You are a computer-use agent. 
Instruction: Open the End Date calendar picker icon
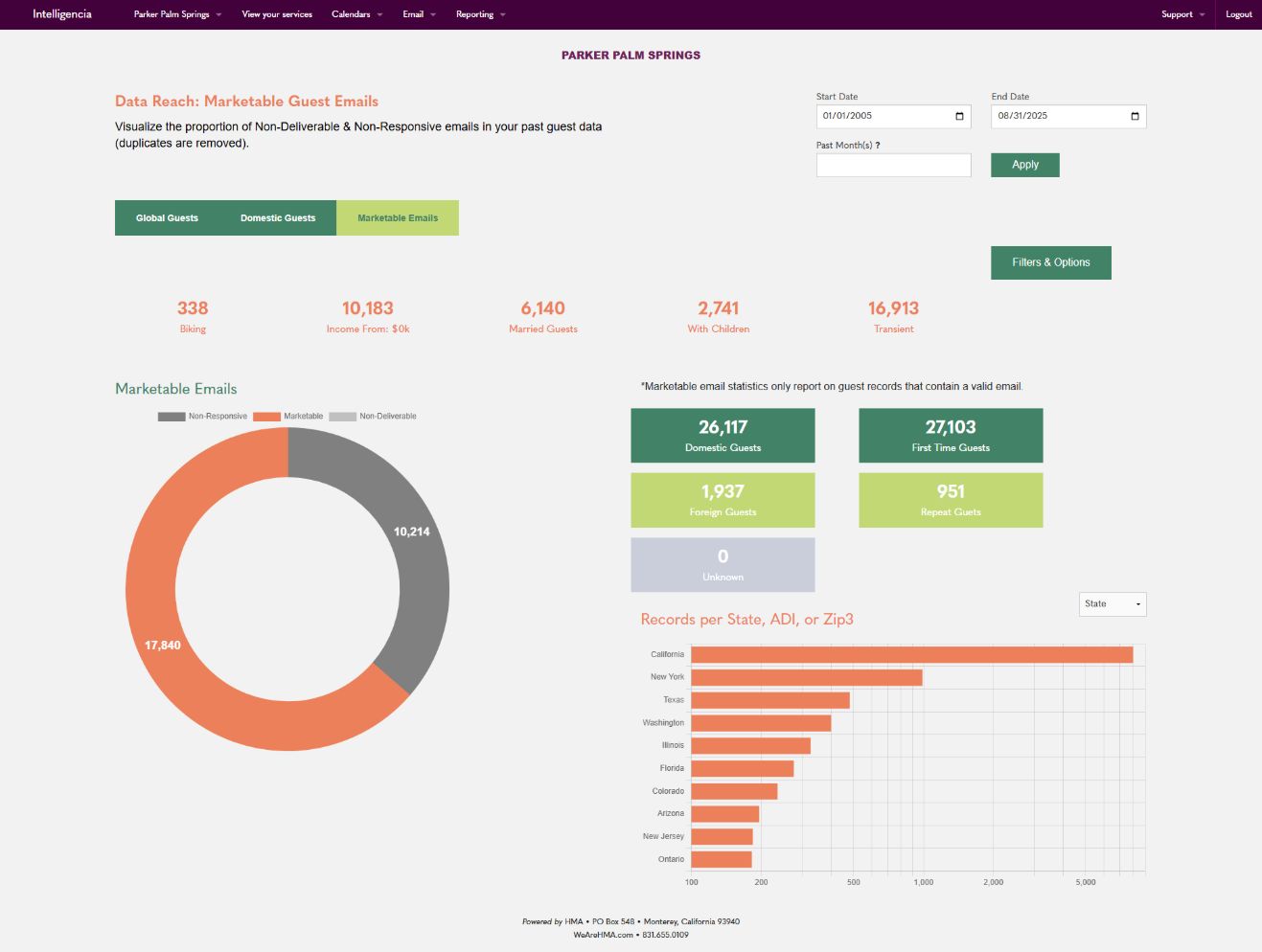click(x=1135, y=116)
